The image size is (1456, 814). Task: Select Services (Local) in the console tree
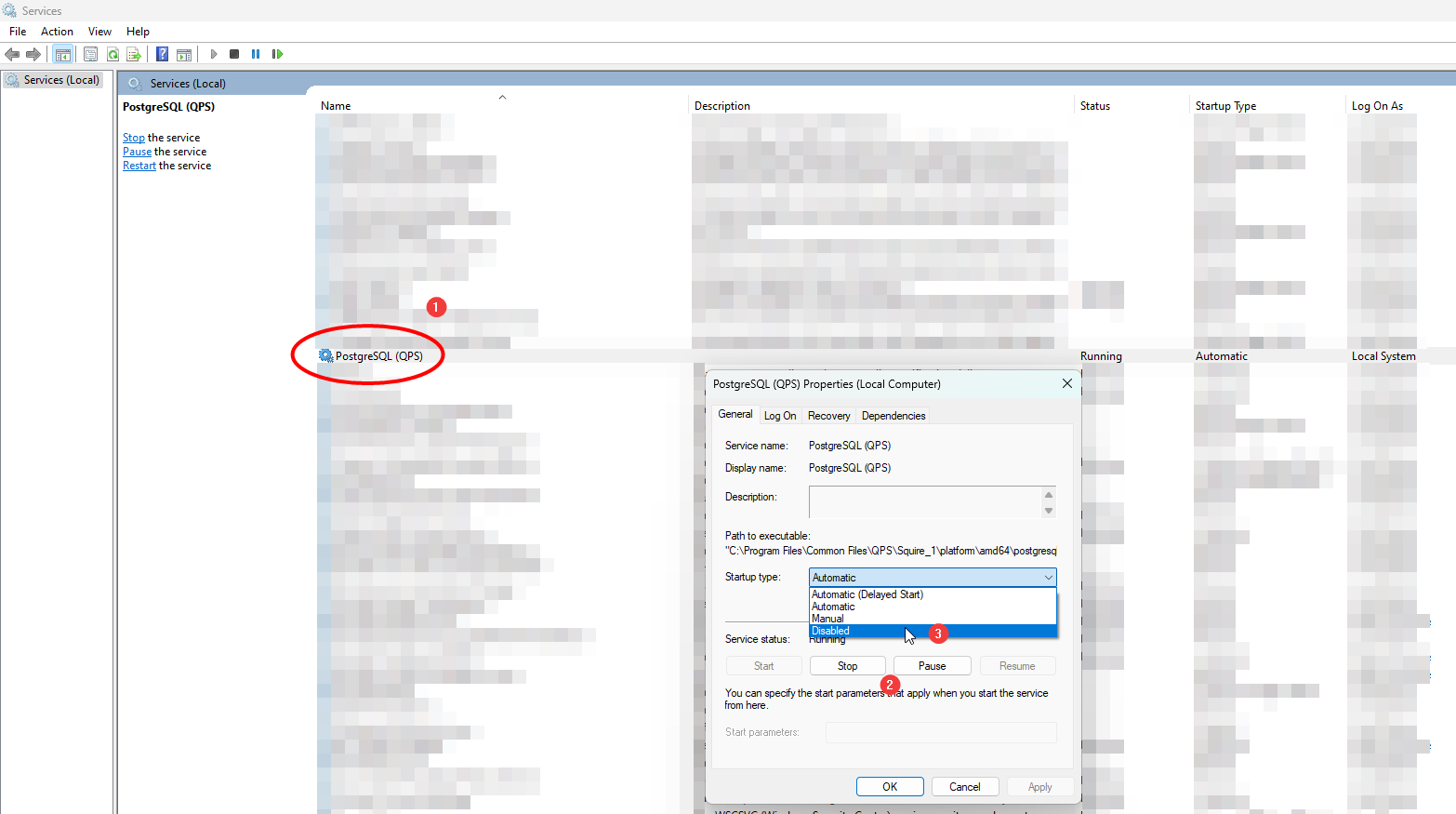click(61, 80)
